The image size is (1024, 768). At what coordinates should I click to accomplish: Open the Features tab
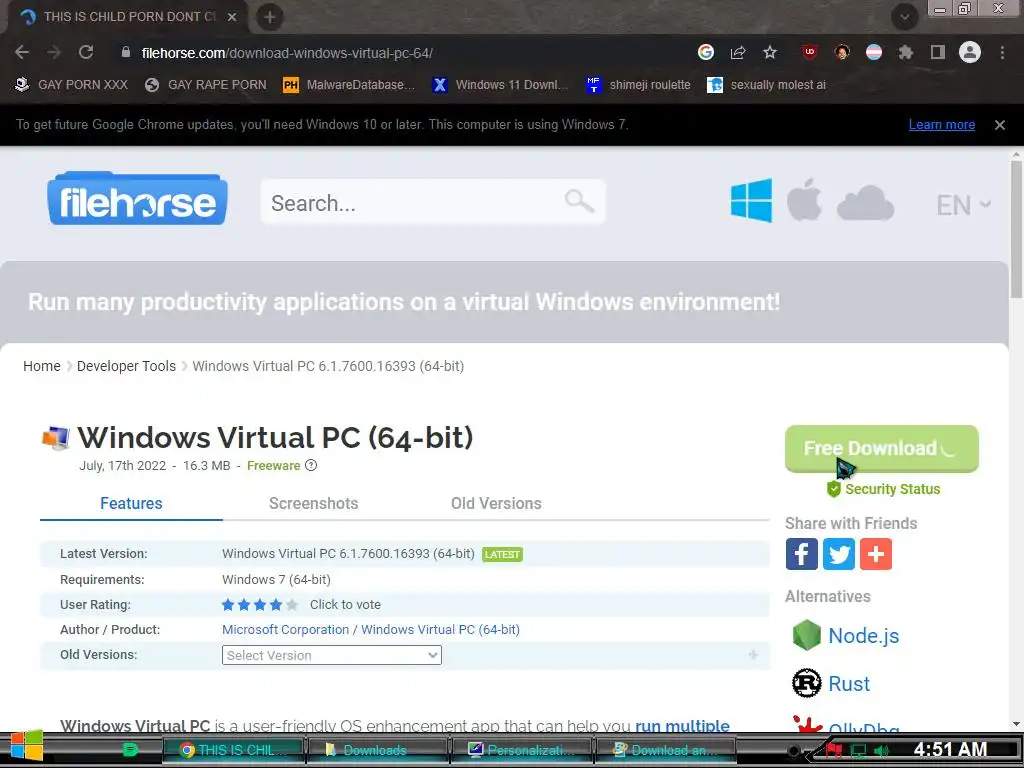131,504
